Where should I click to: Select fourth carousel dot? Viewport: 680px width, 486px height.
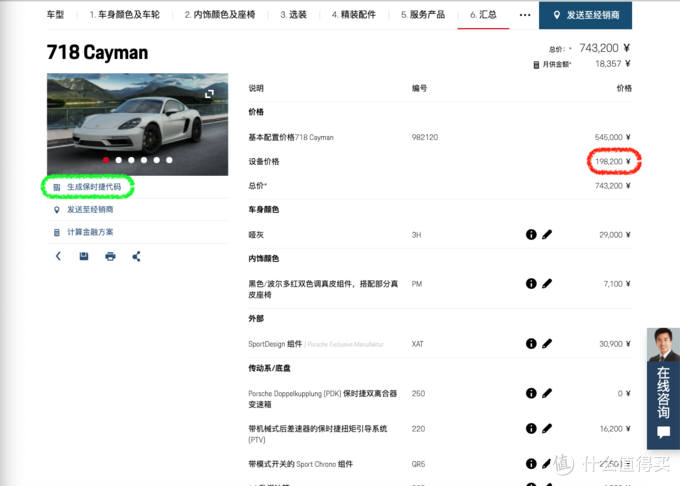point(144,160)
